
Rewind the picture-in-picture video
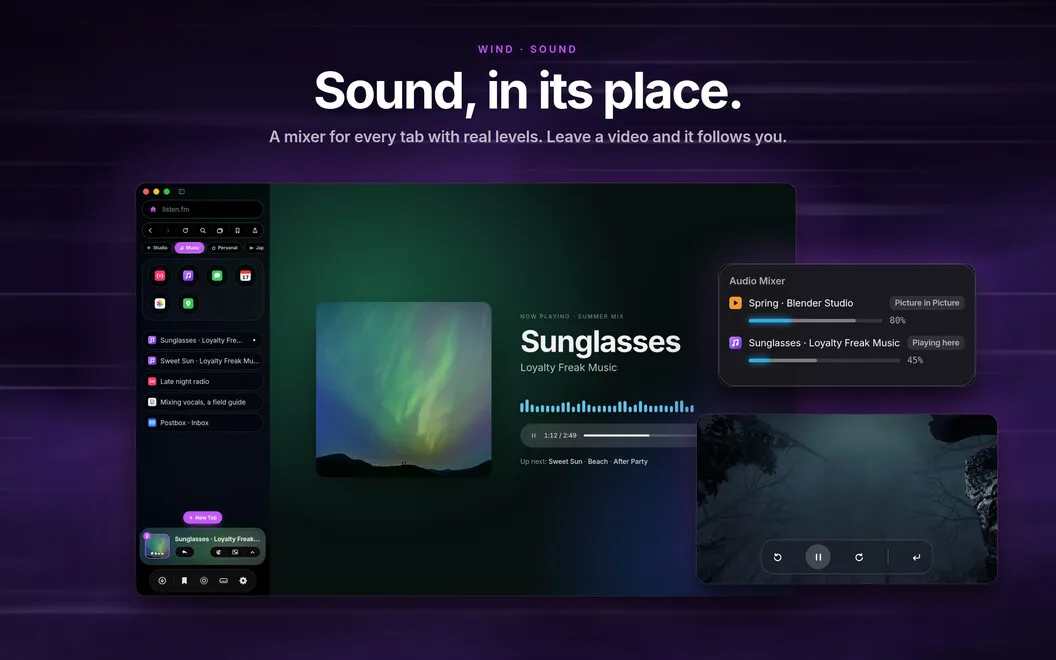777,558
